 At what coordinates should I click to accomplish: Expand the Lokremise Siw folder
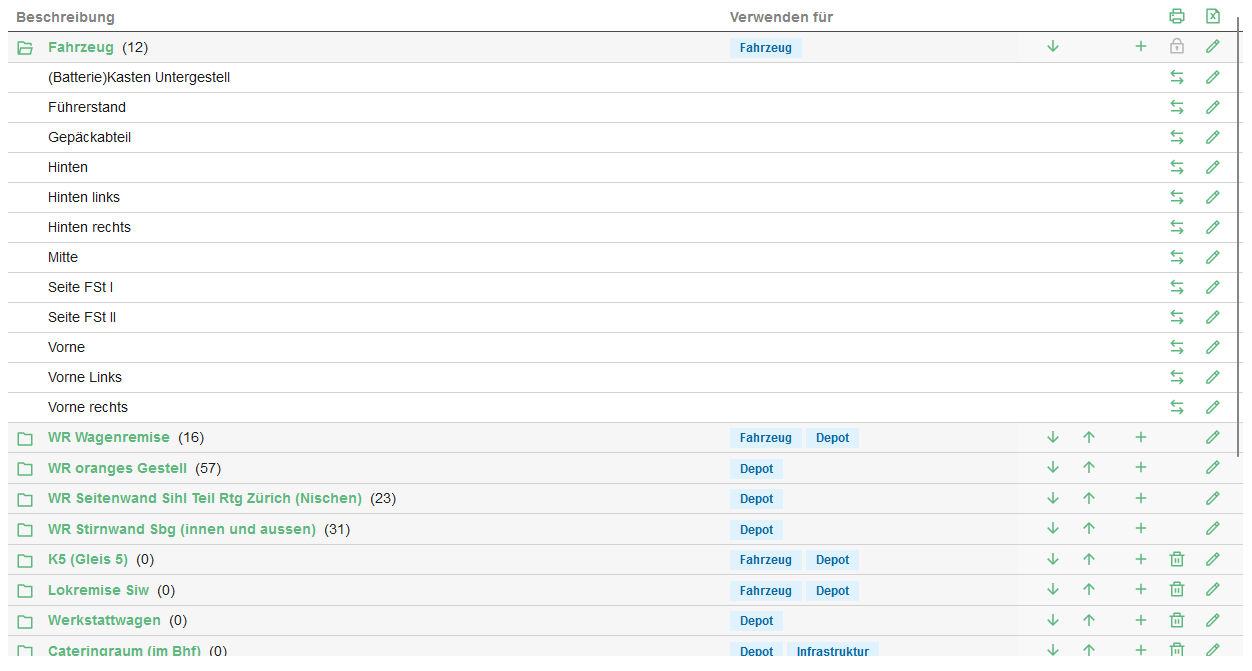click(25, 591)
